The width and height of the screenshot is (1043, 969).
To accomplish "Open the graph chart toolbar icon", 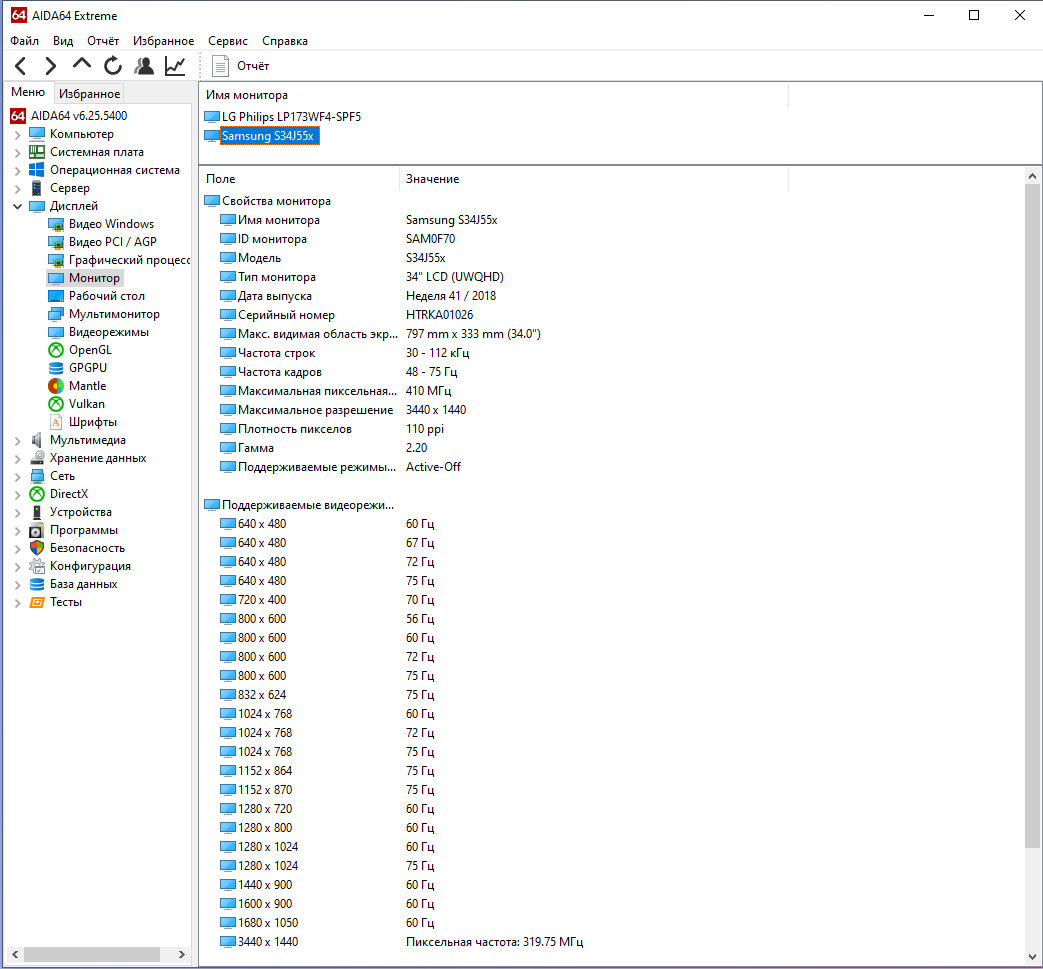I will (x=175, y=66).
